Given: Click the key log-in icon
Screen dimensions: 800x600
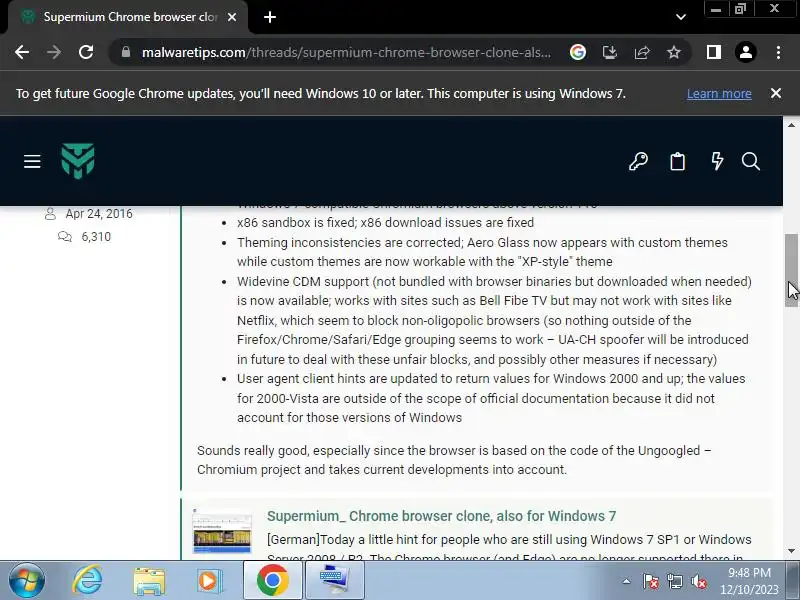Looking at the screenshot, I should pyautogui.click(x=638, y=162).
